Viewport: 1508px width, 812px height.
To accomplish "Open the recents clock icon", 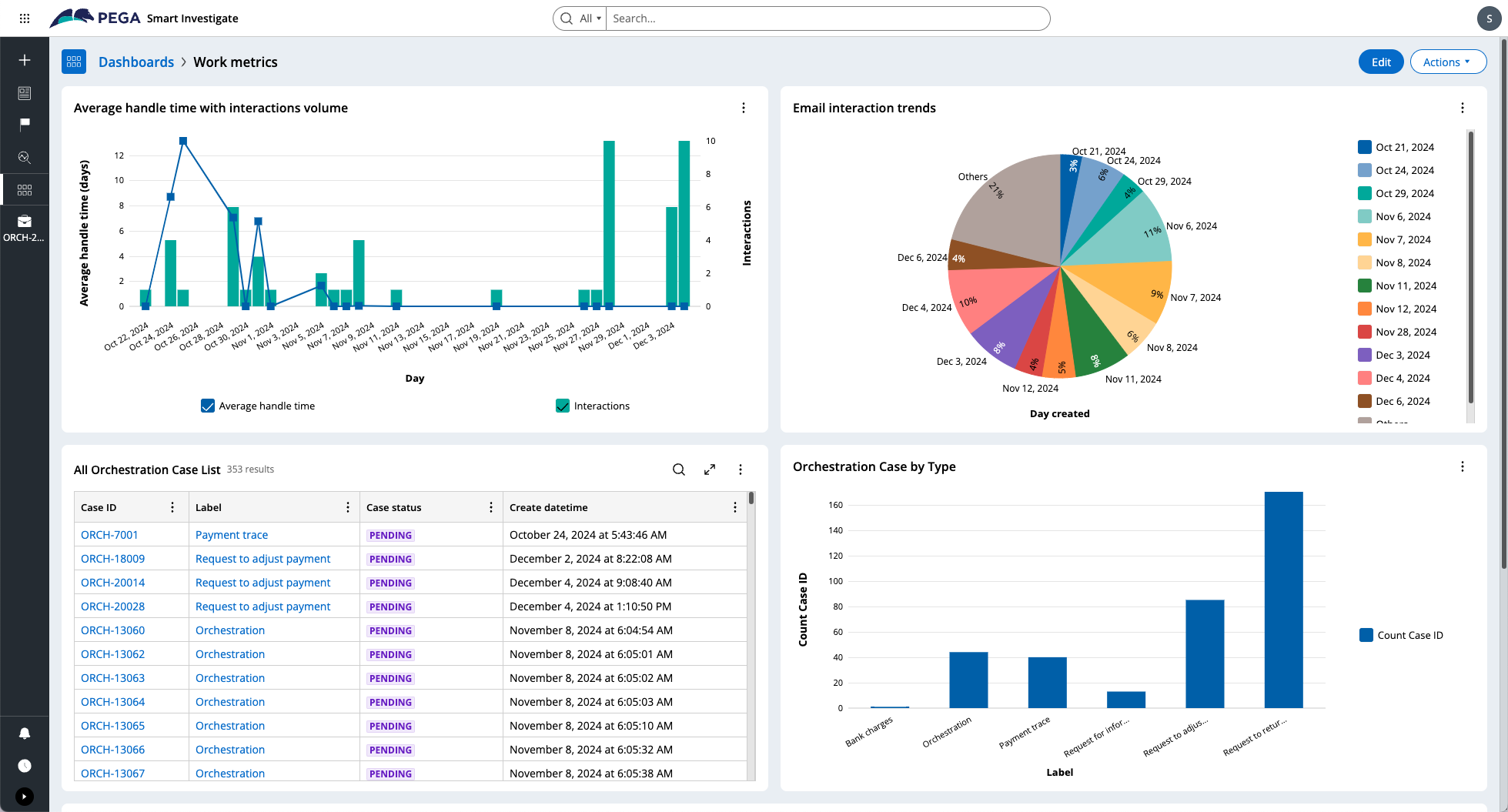I will point(25,766).
